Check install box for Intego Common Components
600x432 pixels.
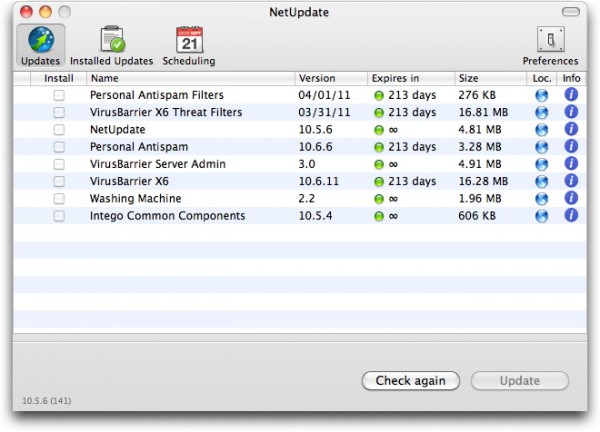point(59,216)
